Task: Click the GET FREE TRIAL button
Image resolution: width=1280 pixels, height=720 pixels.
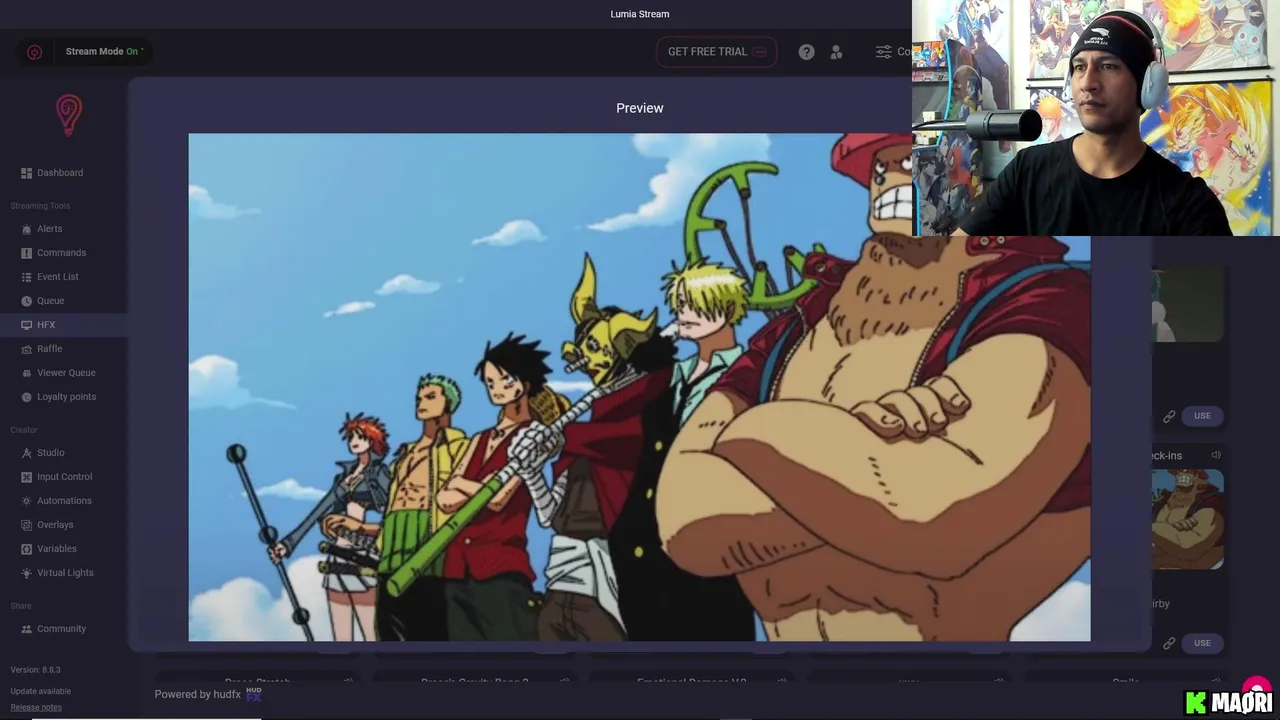Action: coord(716,52)
